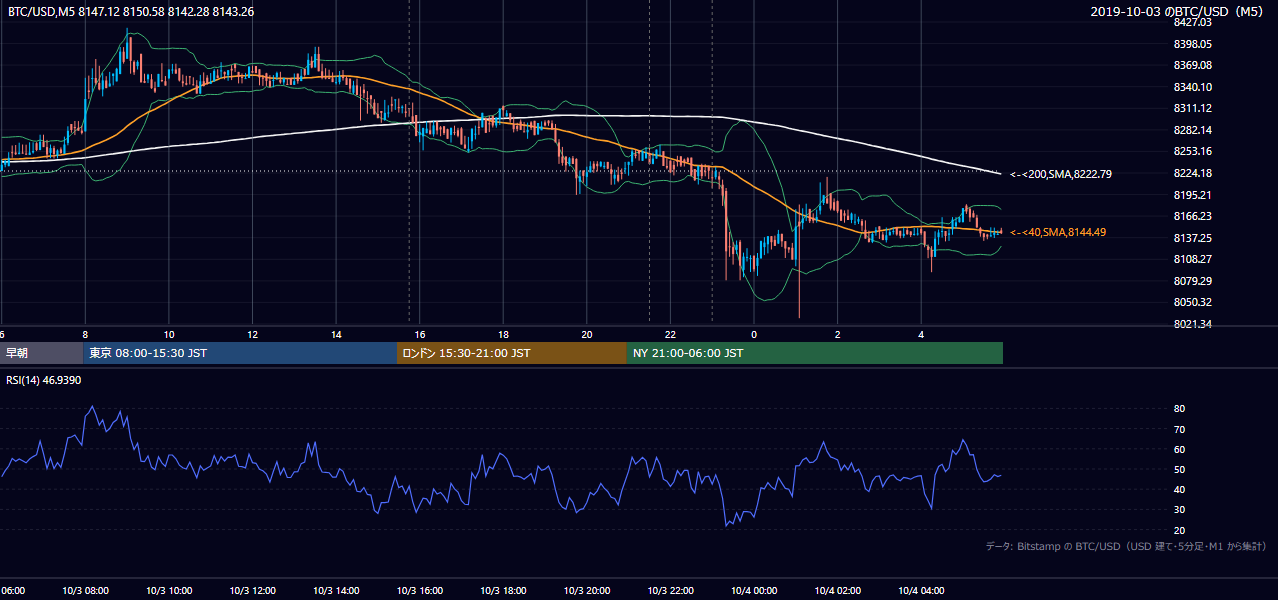Click the 10/3 12:00 date label
Image resolution: width=1278 pixels, height=600 pixels.
[x=253, y=590]
